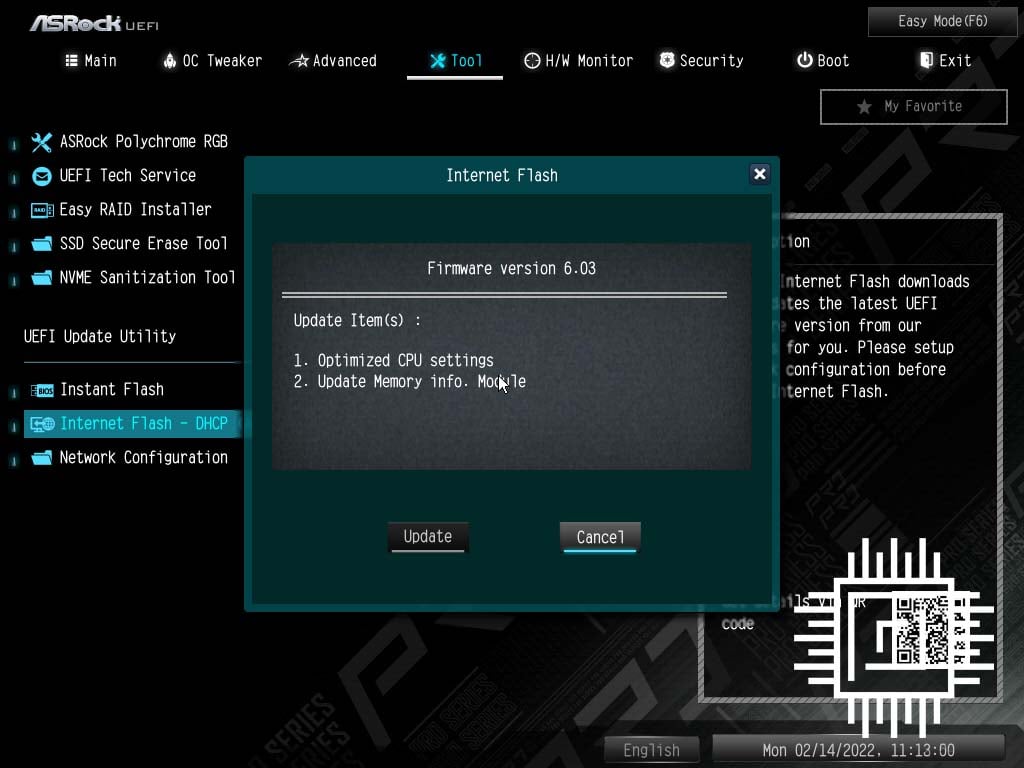Screen dimensions: 1024x768
Task: Select the Tool tab
Action: coord(456,61)
